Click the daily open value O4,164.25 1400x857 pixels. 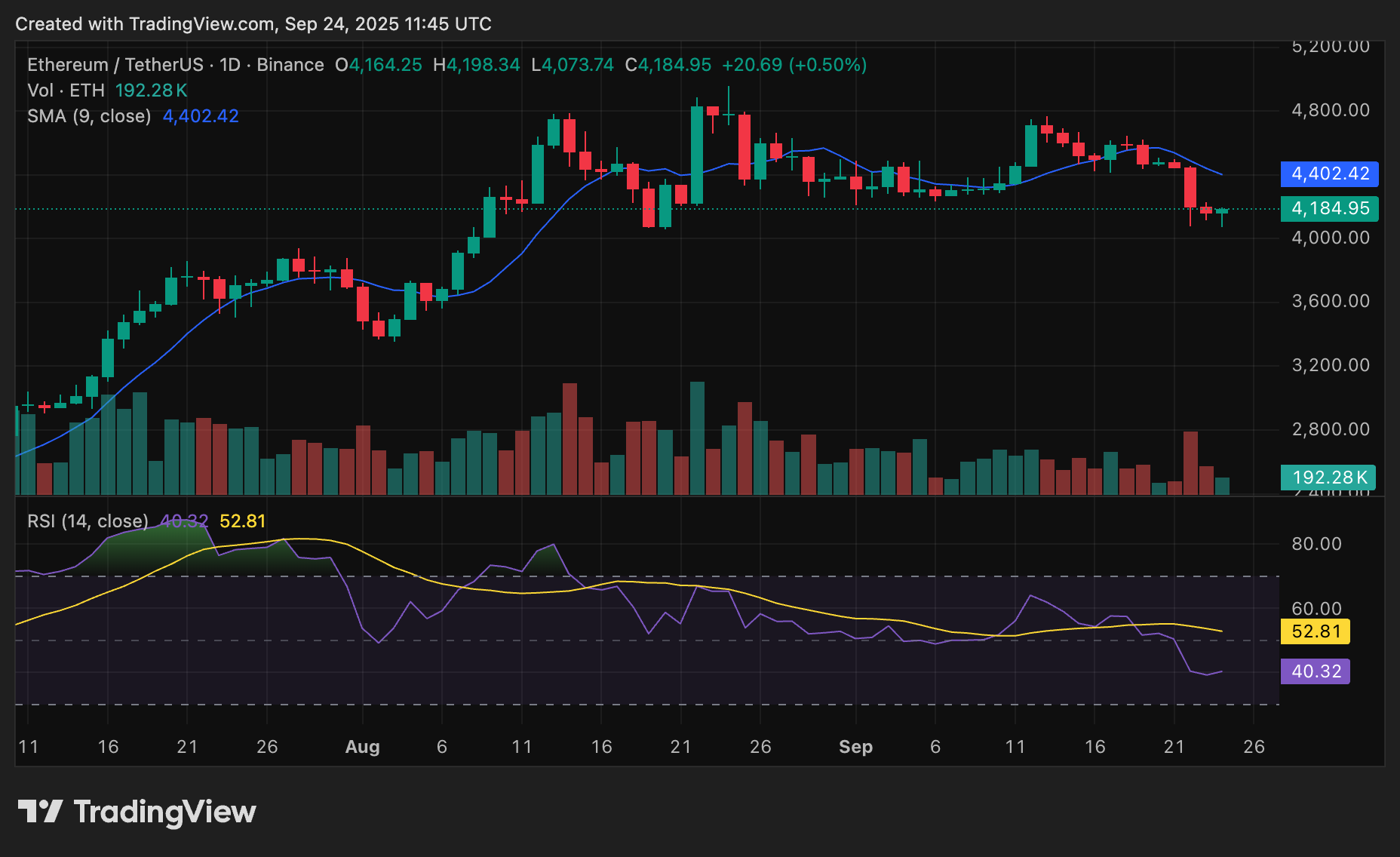[x=379, y=65]
